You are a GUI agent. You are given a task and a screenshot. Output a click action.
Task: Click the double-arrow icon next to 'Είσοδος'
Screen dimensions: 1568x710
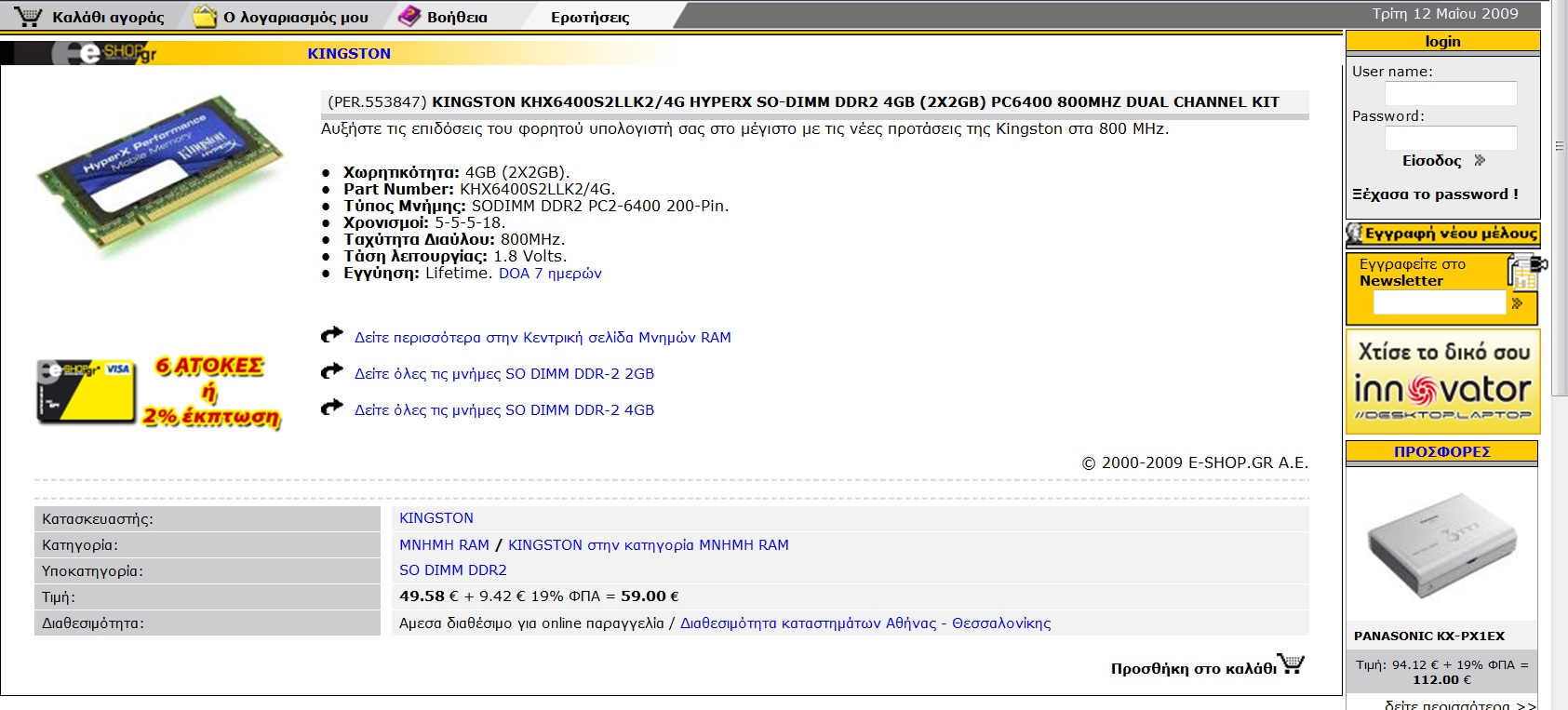1480,160
